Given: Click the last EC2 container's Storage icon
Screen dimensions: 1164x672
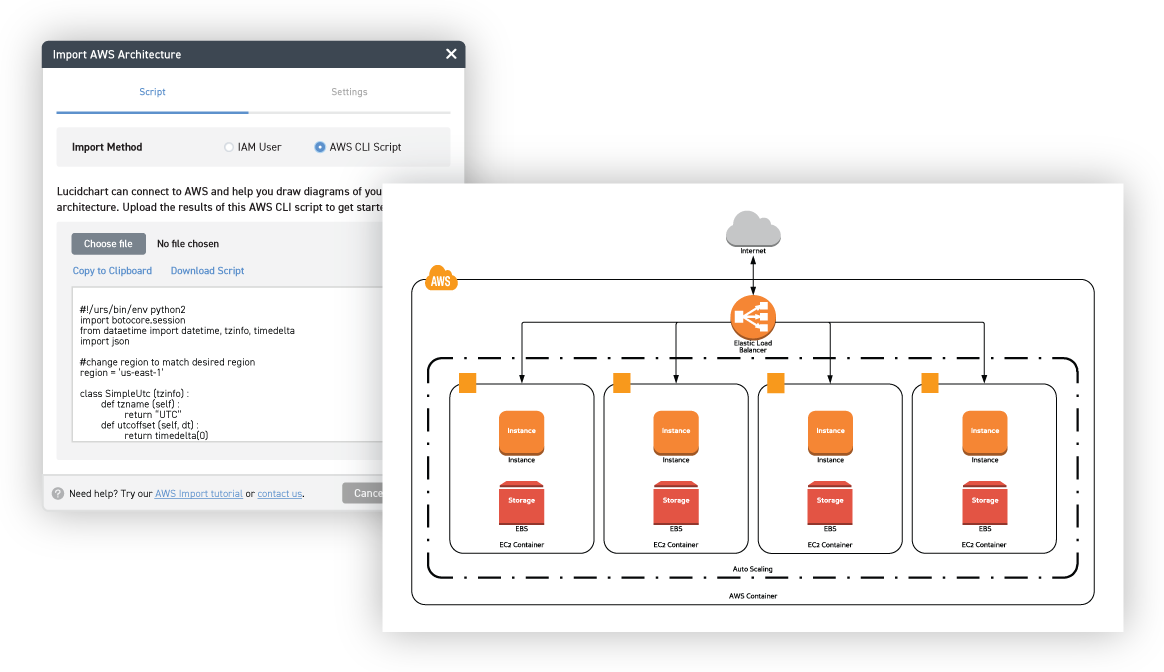Looking at the screenshot, I should coord(984,502).
